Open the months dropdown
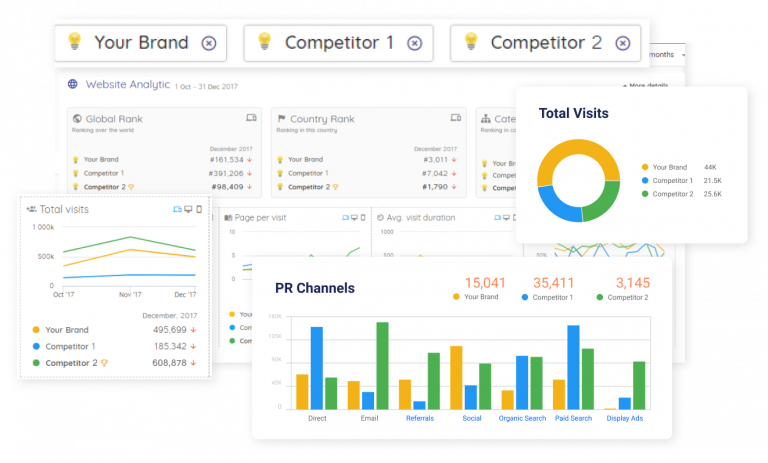Viewport: 768px width, 463px height. coord(665,54)
